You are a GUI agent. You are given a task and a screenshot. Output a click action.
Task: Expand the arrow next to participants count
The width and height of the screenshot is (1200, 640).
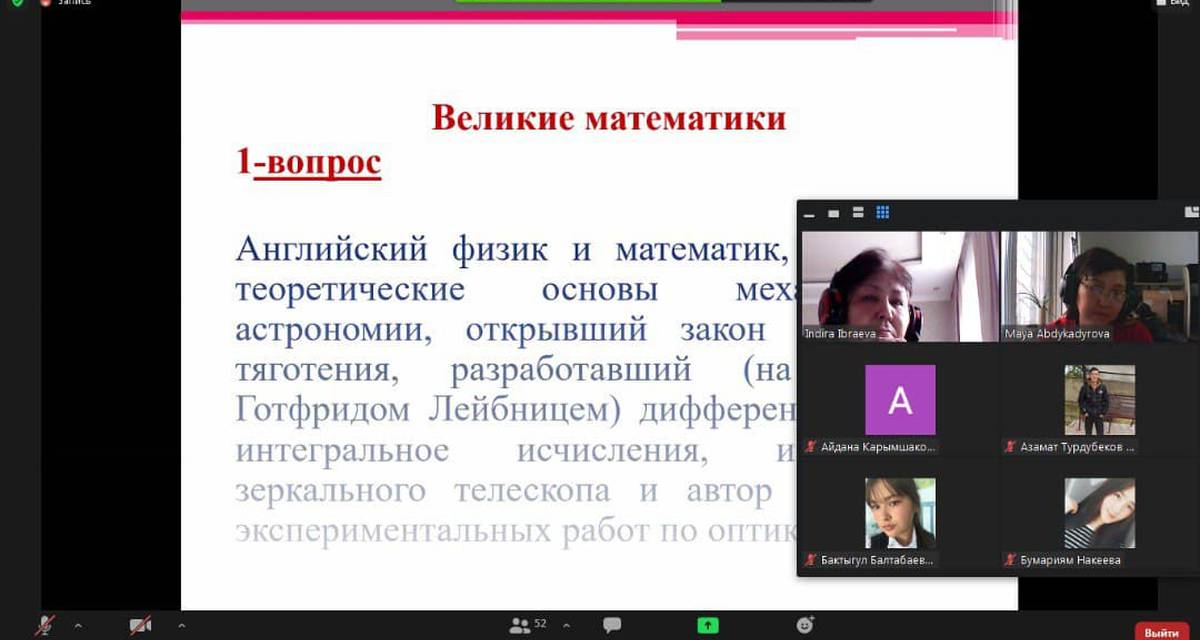pyautogui.click(x=567, y=625)
